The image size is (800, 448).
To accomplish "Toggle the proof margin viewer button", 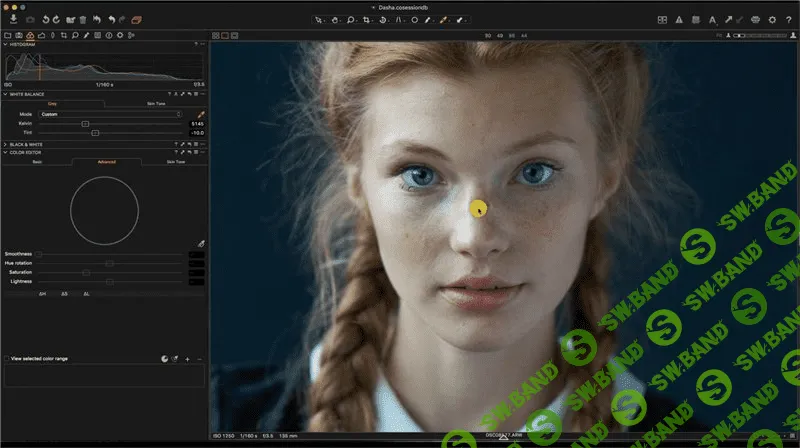I will (234, 36).
